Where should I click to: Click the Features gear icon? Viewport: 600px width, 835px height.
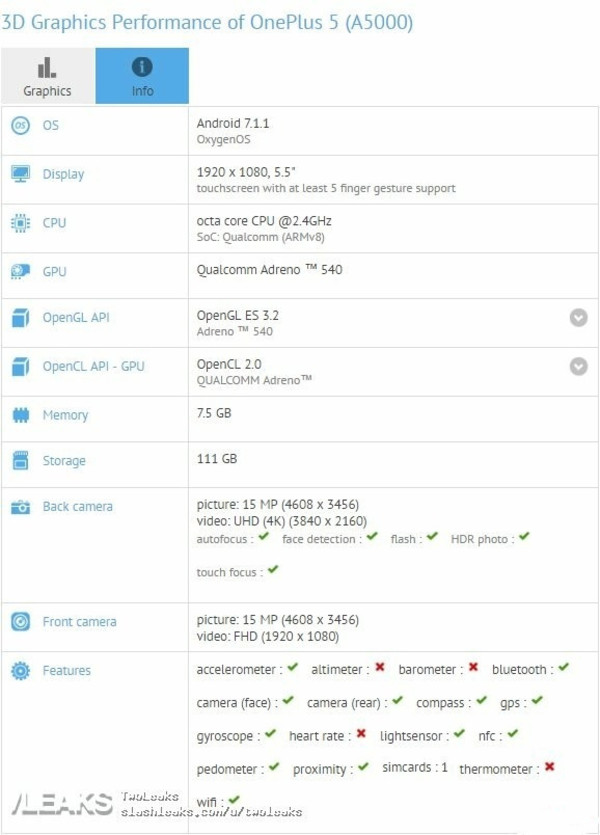(20, 671)
